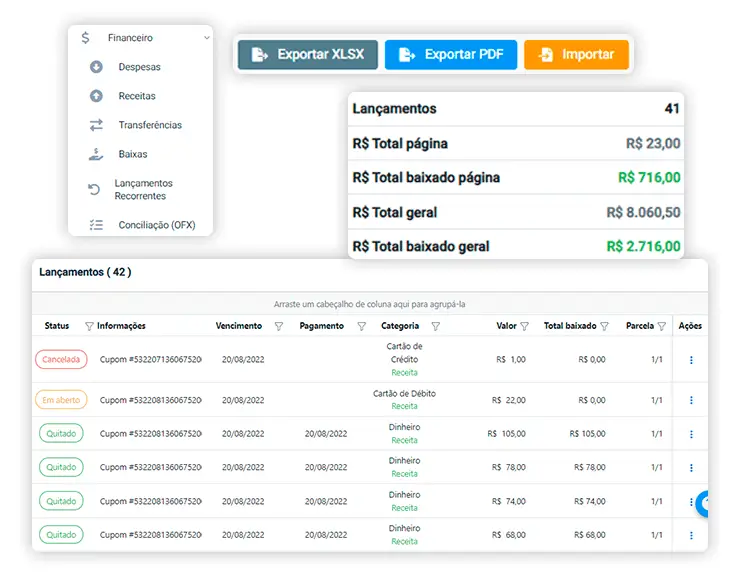This screenshot has width=741, height=583.
Task: Click the Despesas down-arrow icon
Action: [x=96, y=67]
